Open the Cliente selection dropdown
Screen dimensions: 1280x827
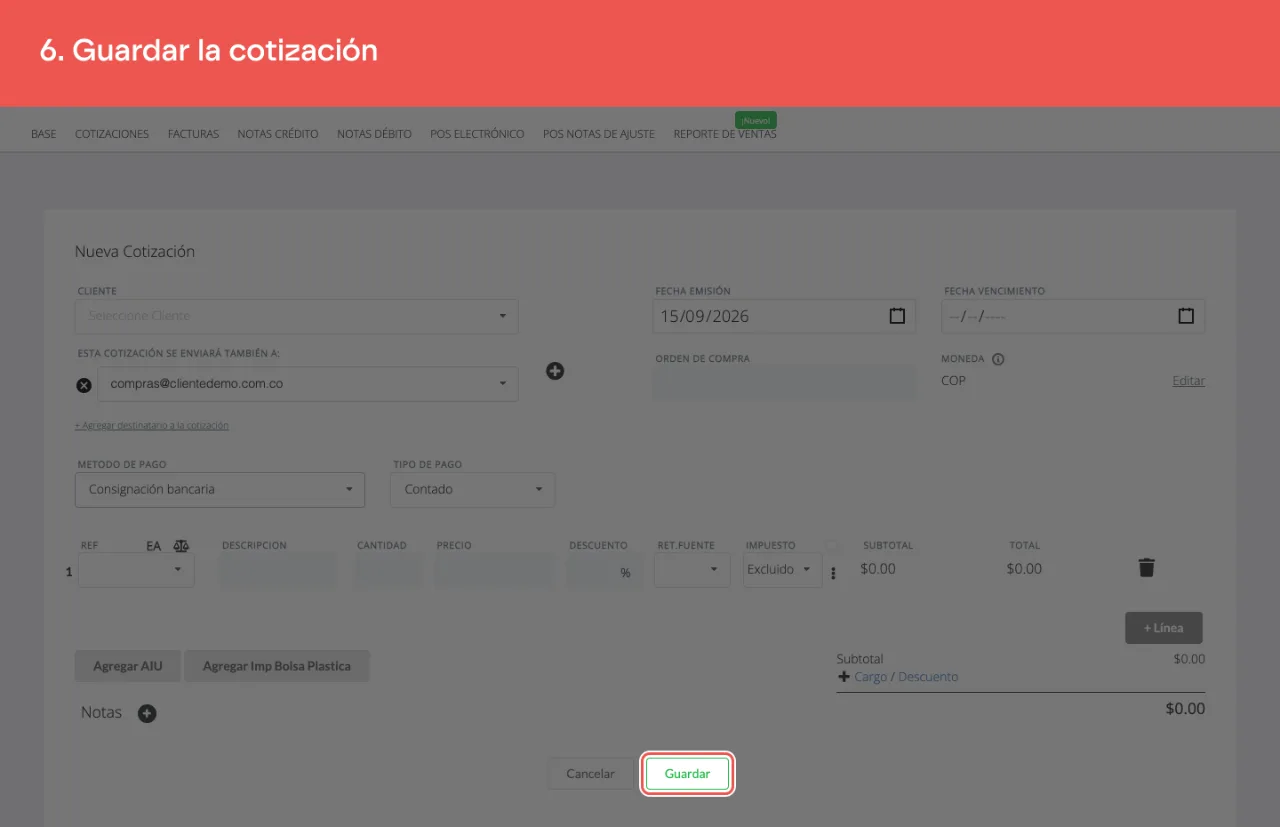click(297, 316)
